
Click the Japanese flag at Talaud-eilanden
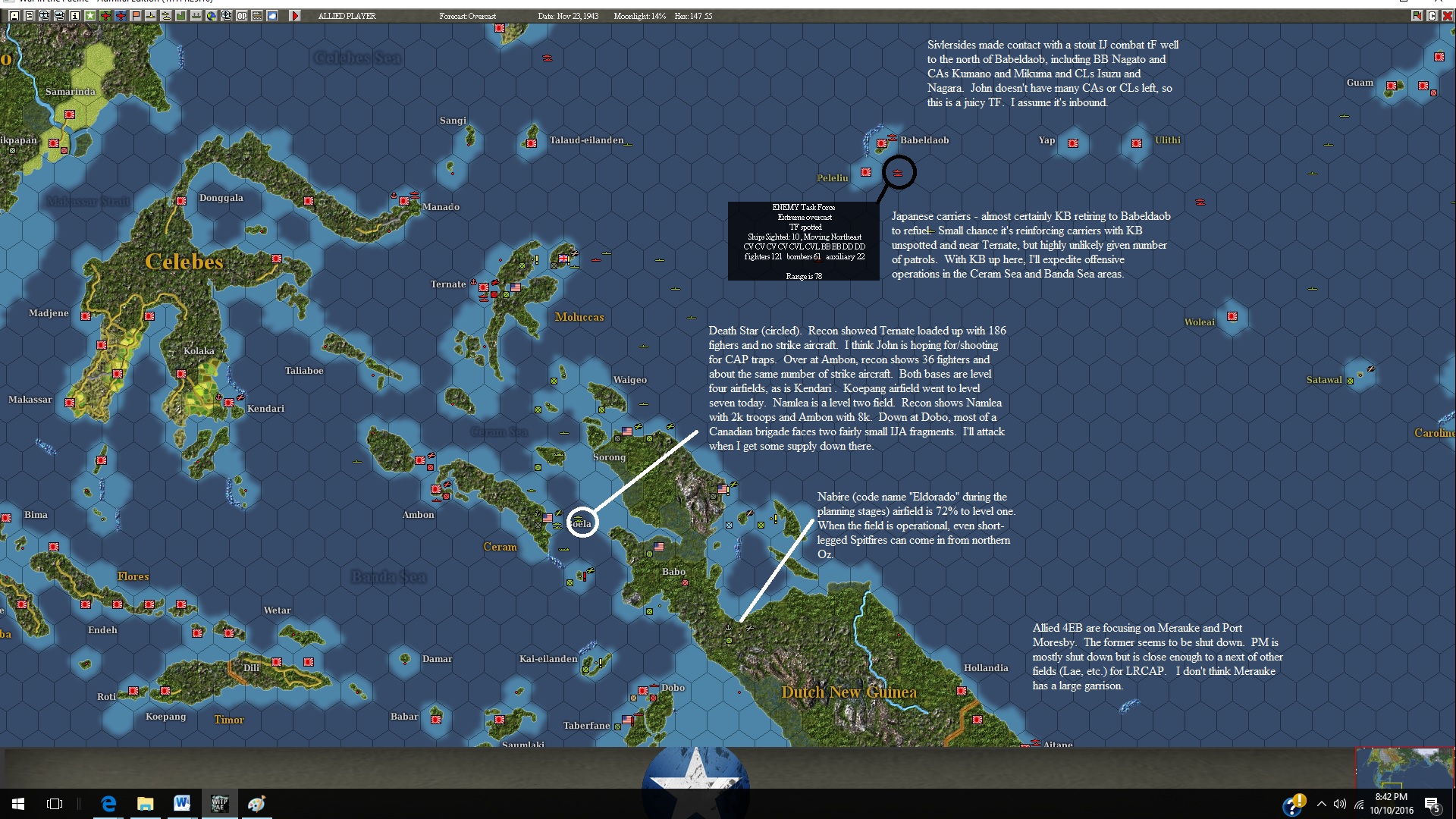(x=532, y=143)
